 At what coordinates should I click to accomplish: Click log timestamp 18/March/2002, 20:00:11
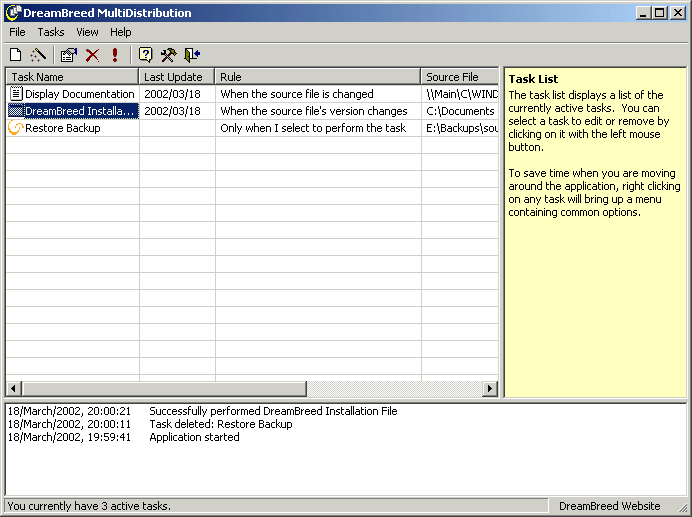tap(69, 424)
